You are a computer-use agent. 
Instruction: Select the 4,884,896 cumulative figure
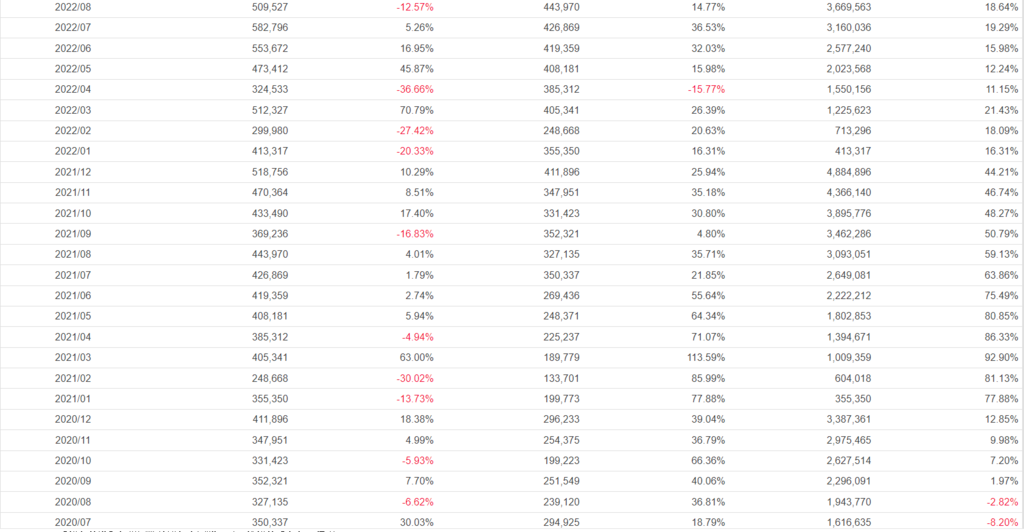(x=843, y=172)
